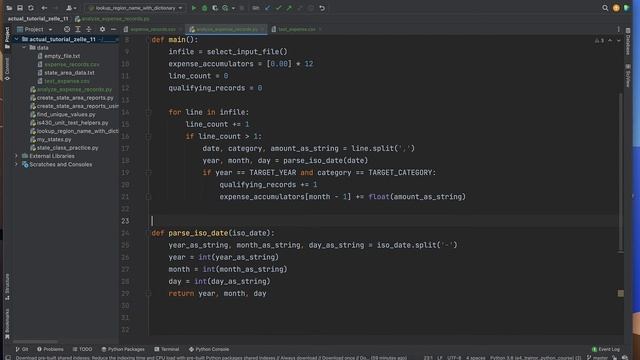
Task: Select analyze_expense_records.py editor tab
Action: [227, 29]
